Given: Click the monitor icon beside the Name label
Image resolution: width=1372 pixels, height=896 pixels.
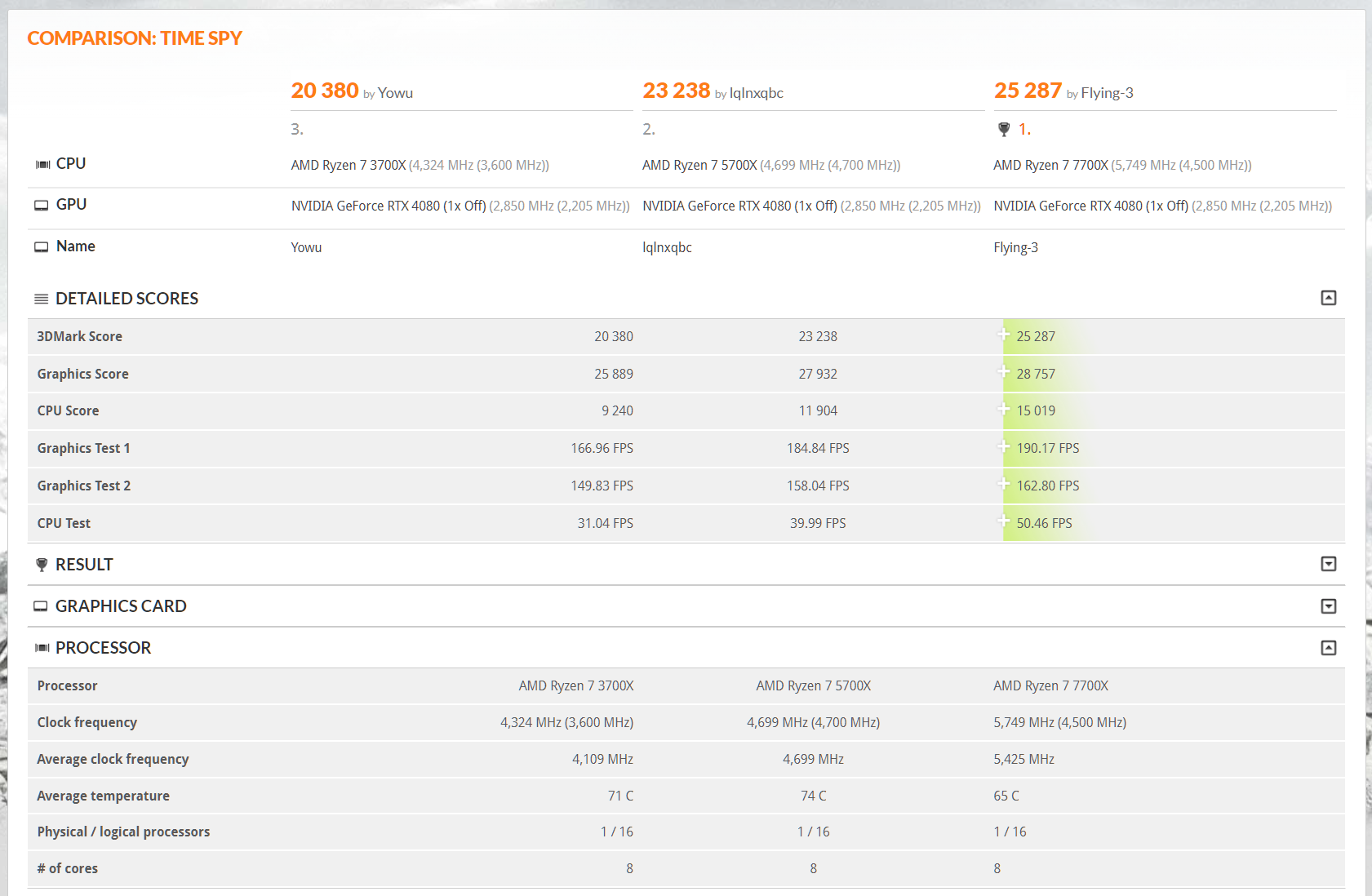Looking at the screenshot, I should tap(42, 247).
